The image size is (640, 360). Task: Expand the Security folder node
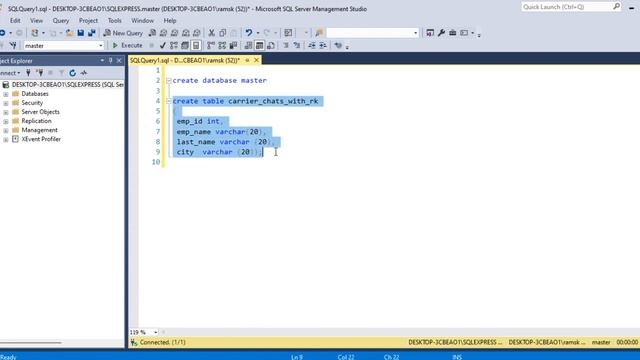click(6, 103)
